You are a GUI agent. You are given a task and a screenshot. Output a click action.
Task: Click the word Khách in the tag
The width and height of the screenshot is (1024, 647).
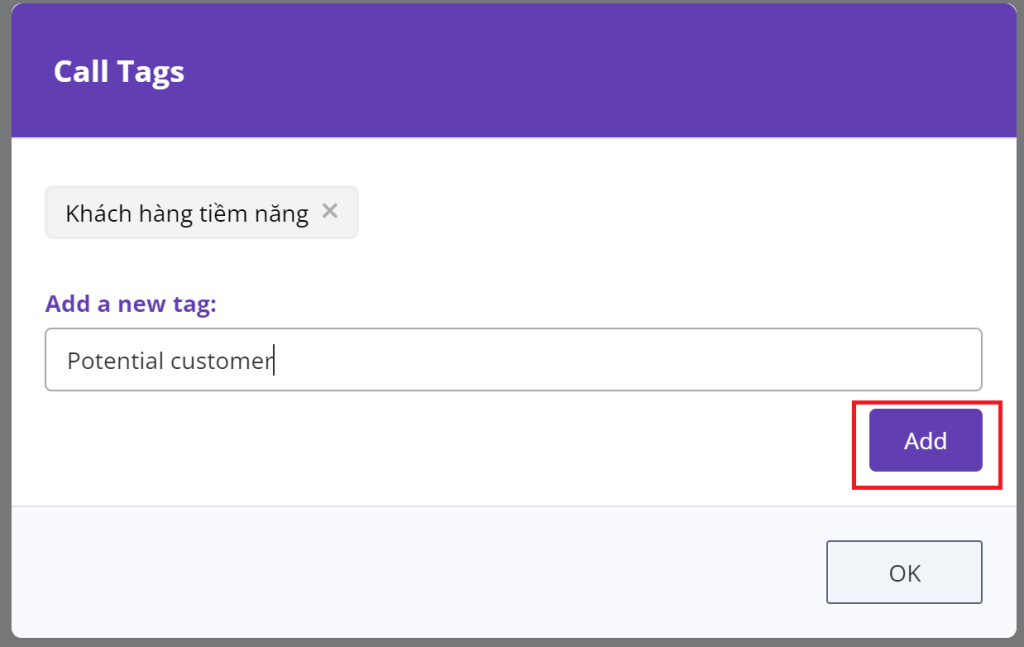coord(99,213)
